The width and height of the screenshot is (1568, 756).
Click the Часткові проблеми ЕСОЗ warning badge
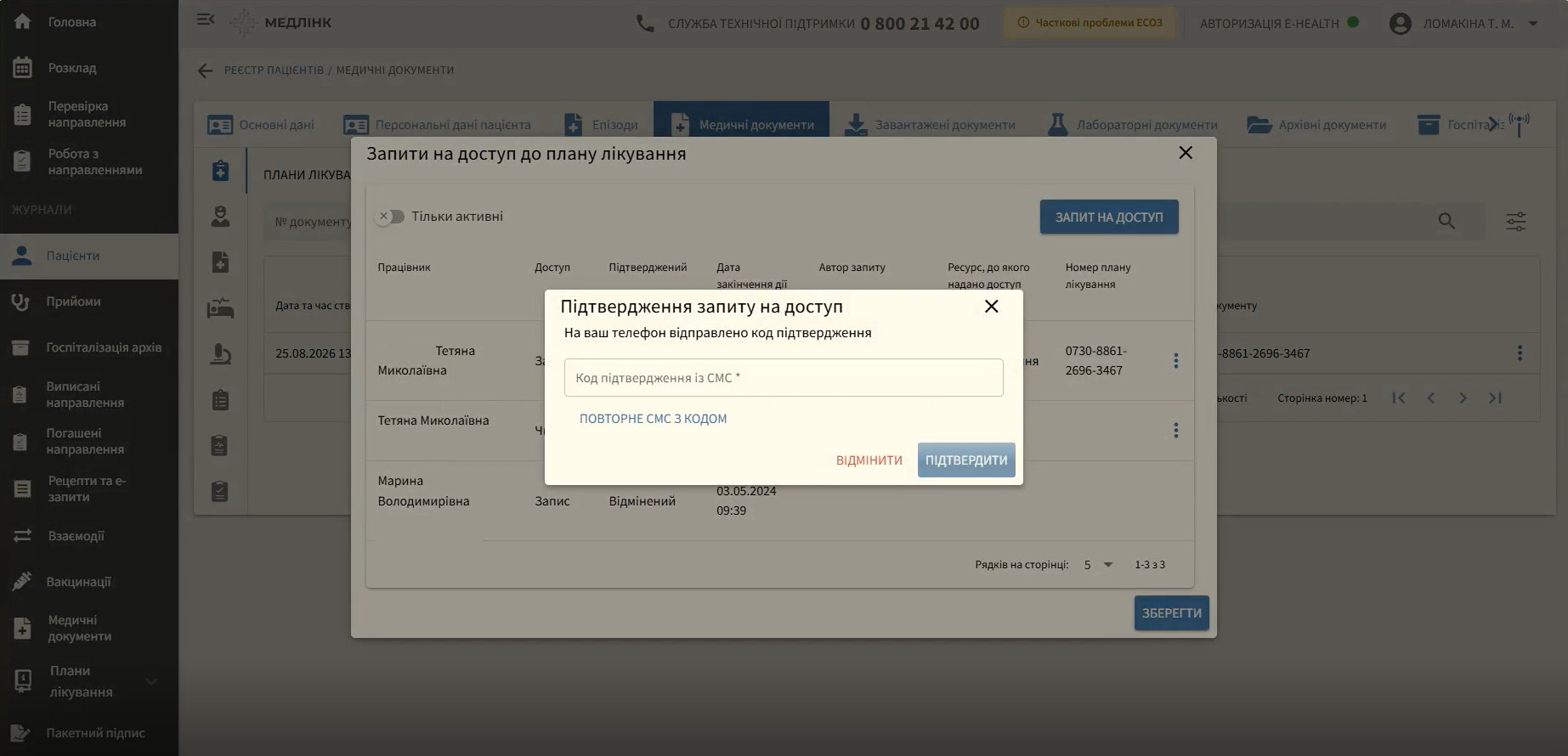point(1090,23)
